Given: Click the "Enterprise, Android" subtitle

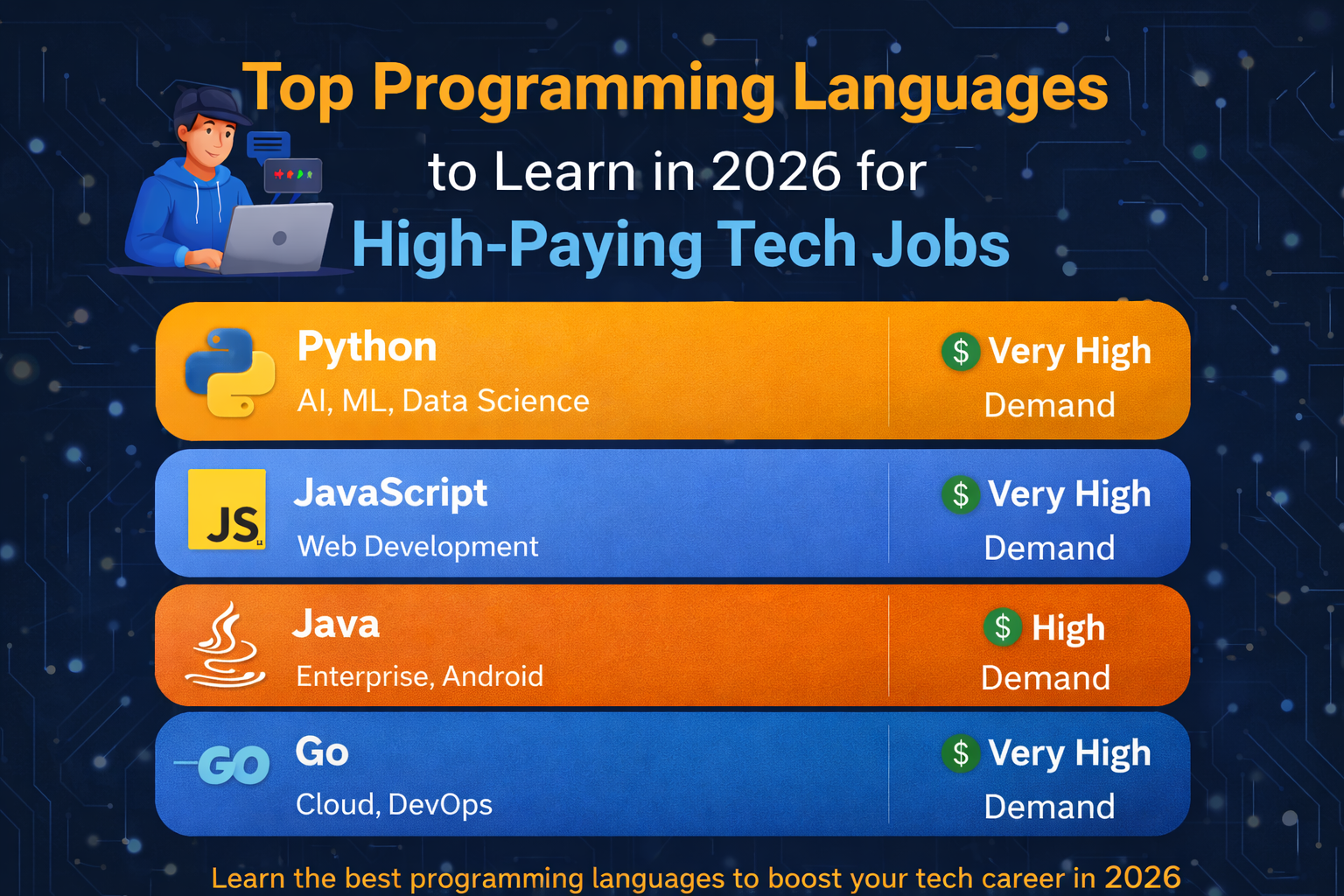Looking at the screenshot, I should pos(419,676).
